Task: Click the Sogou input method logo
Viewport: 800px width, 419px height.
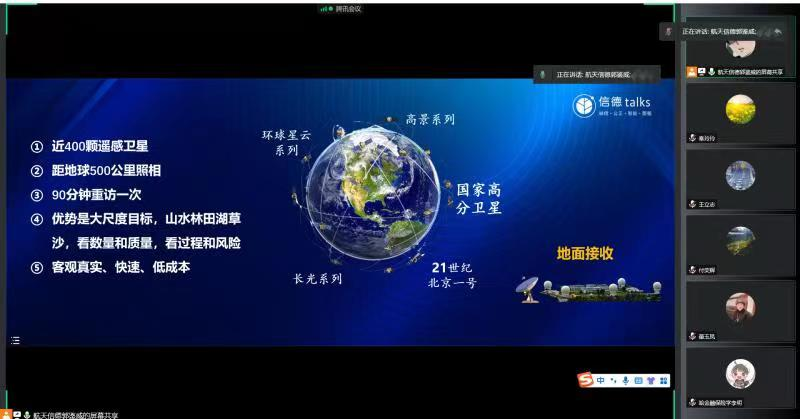Action: pos(586,380)
